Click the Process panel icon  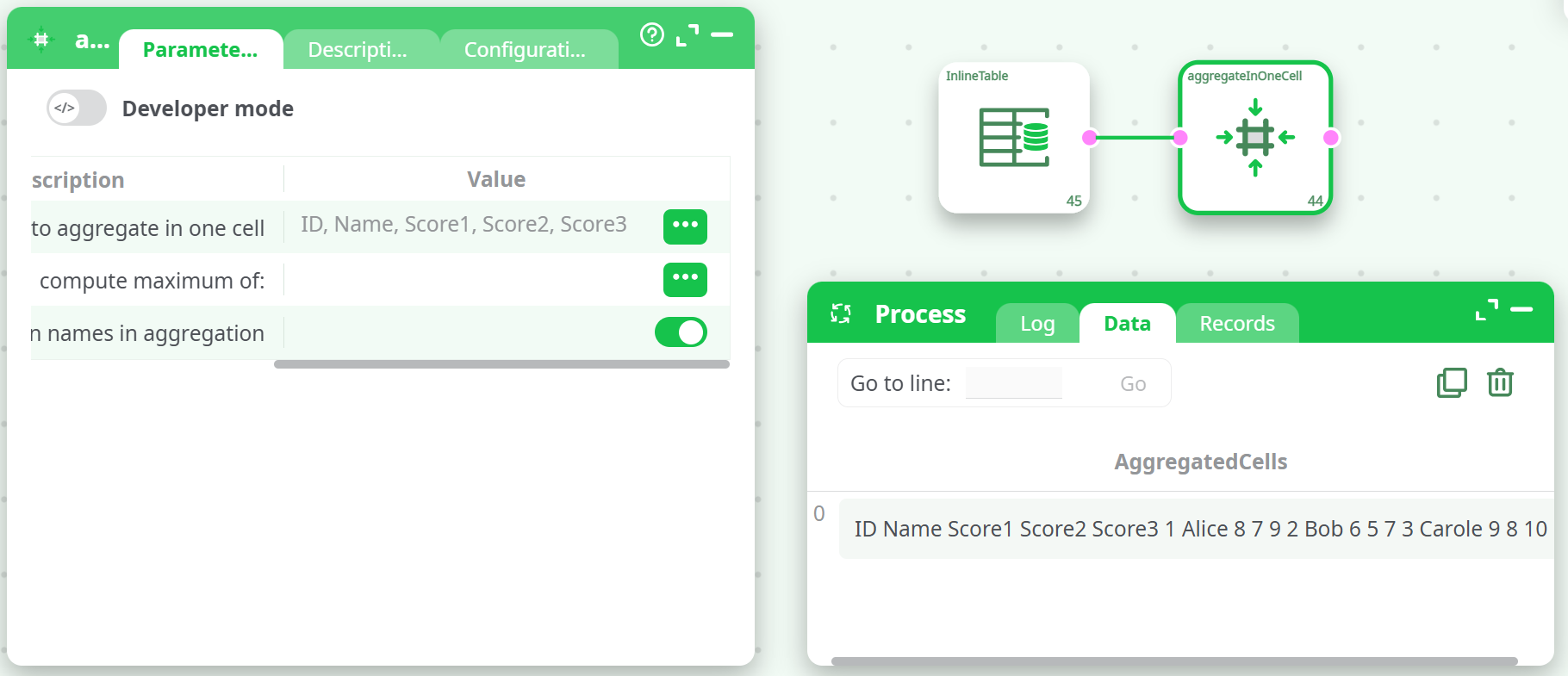click(841, 314)
